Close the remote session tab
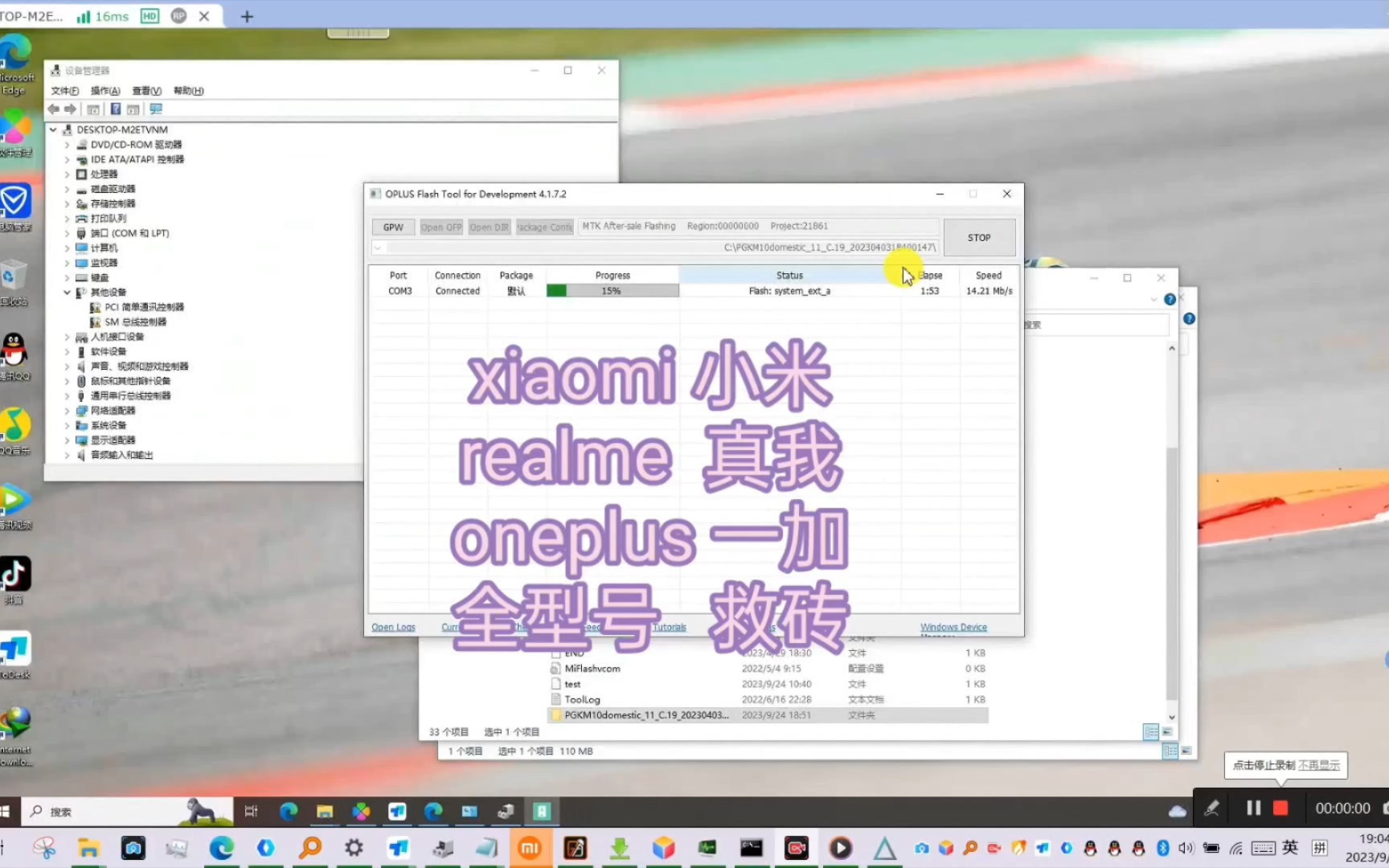1389x868 pixels. click(x=204, y=16)
